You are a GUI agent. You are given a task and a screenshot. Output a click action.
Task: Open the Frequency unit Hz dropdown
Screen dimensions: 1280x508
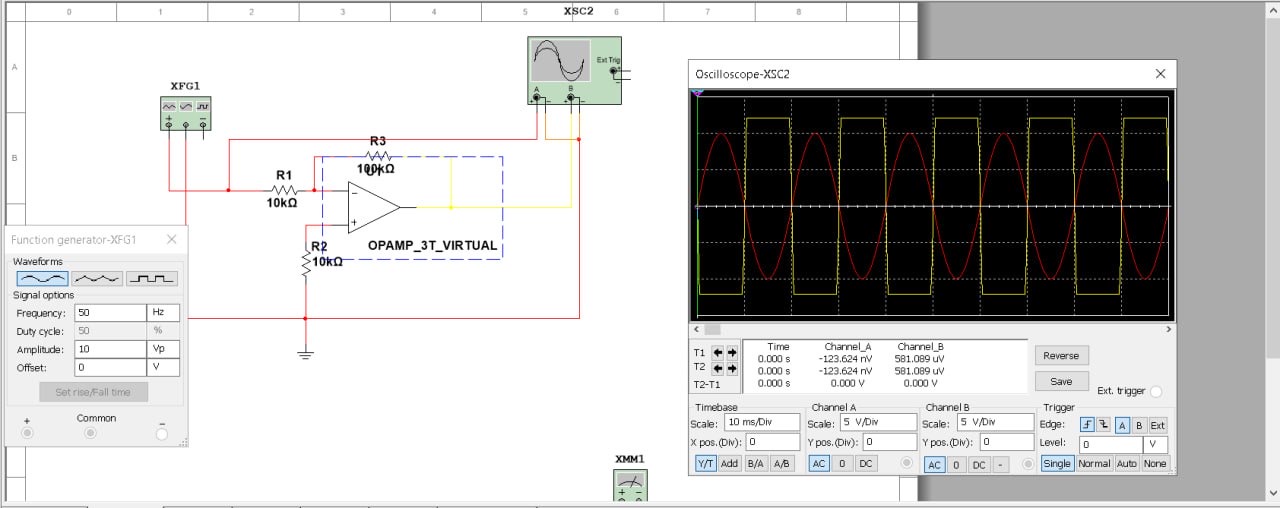(x=163, y=312)
